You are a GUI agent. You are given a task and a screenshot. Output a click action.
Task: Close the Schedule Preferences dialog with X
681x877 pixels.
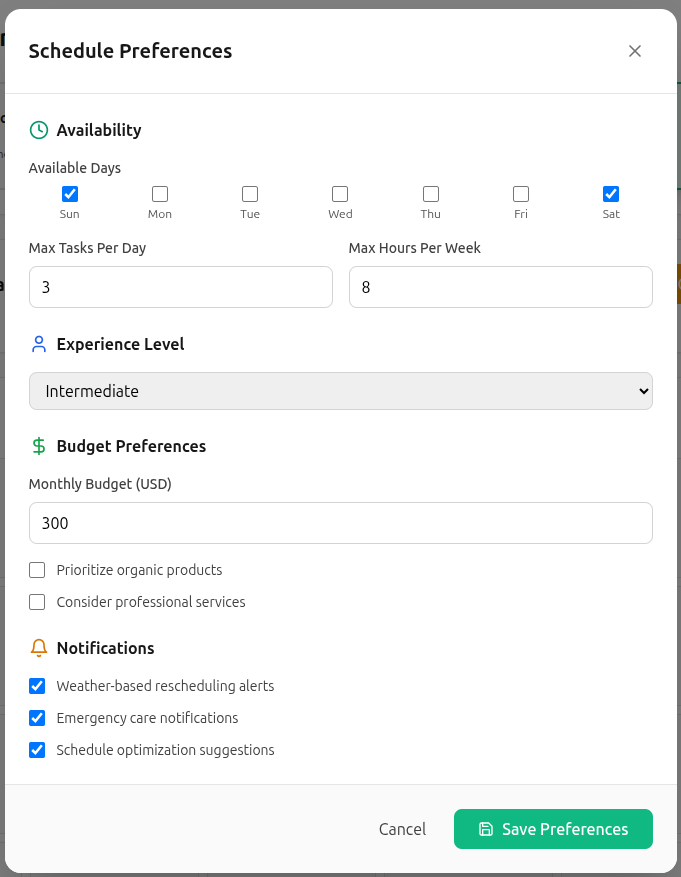(635, 51)
